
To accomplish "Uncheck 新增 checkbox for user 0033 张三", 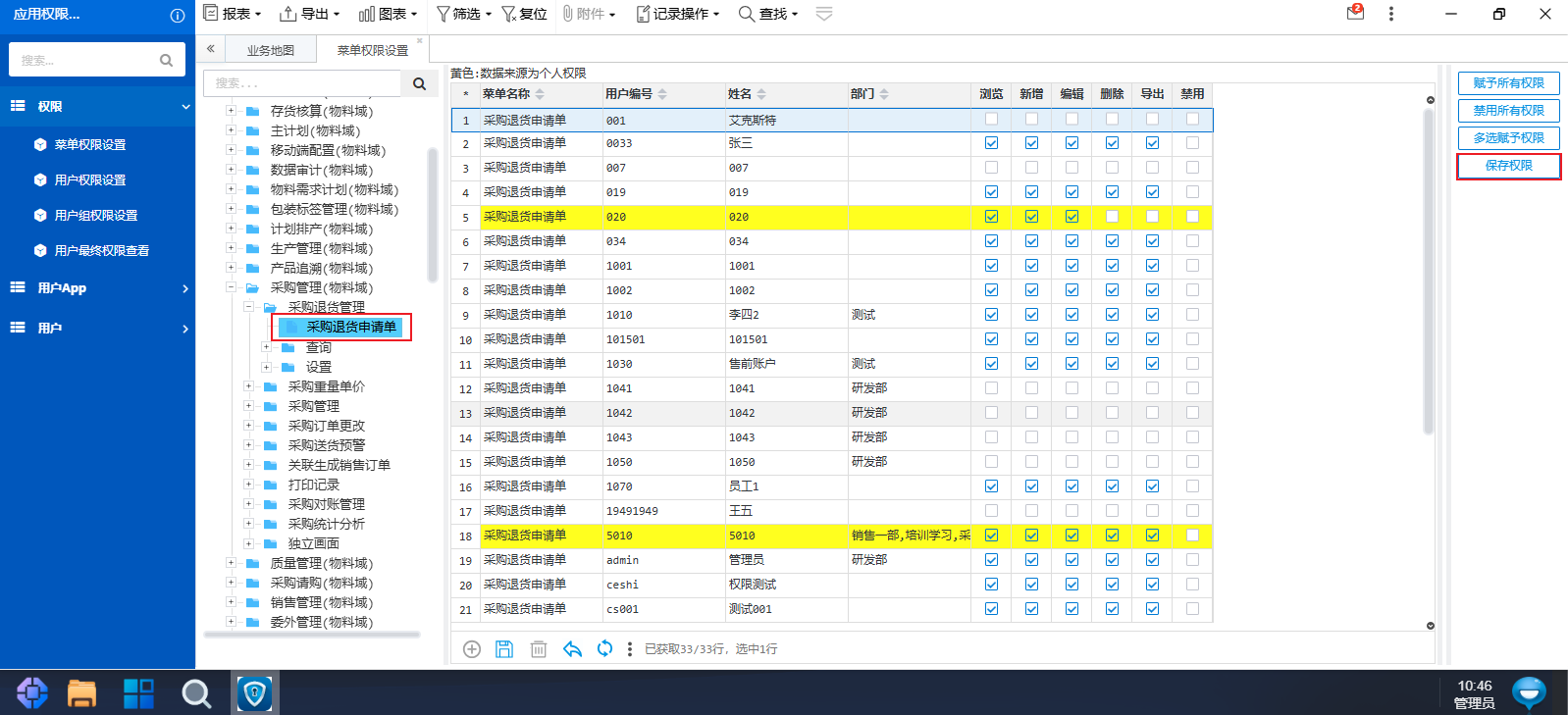I will (1031, 143).
